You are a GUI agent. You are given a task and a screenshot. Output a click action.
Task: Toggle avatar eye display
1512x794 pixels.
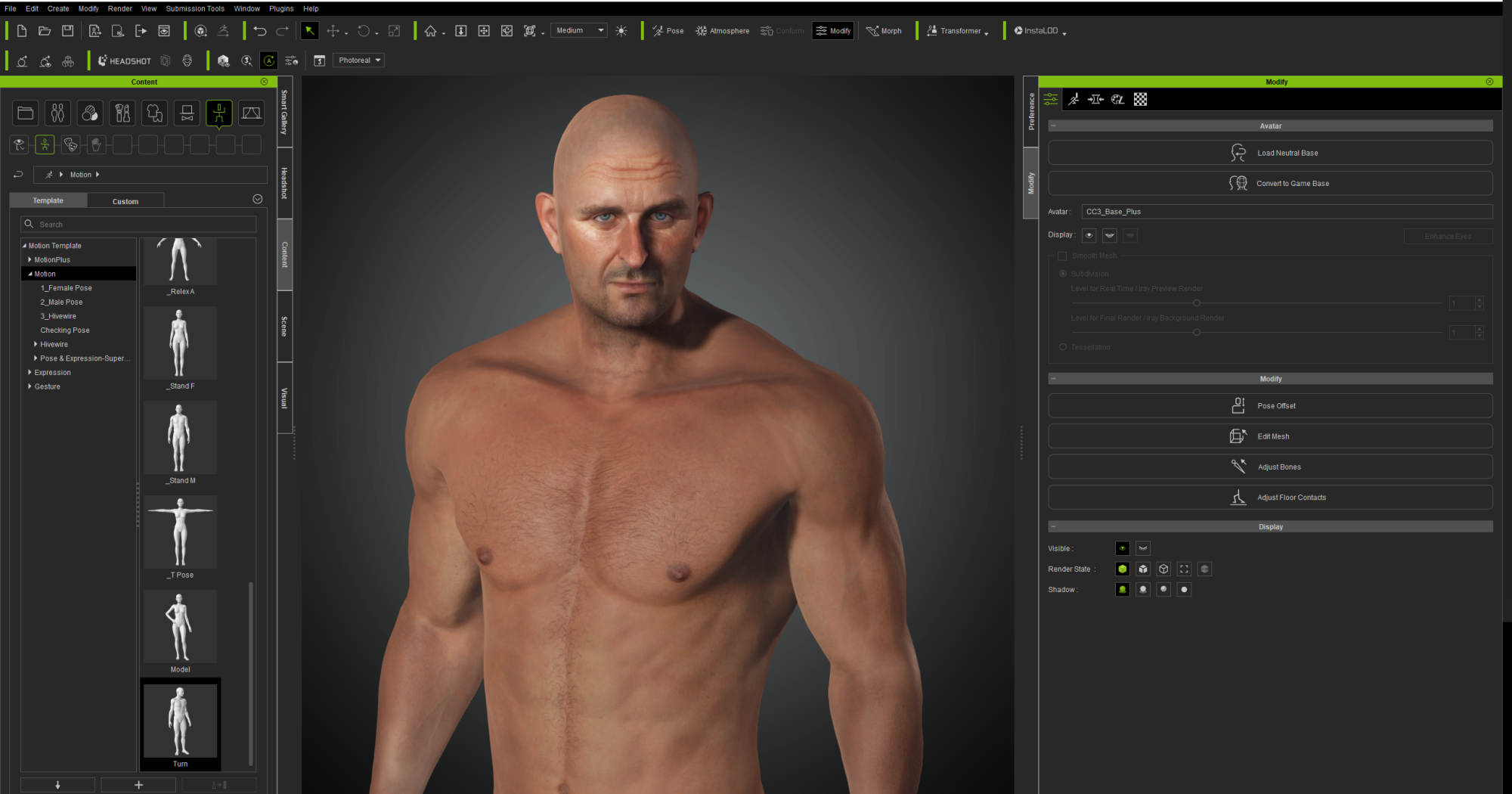click(x=1089, y=235)
